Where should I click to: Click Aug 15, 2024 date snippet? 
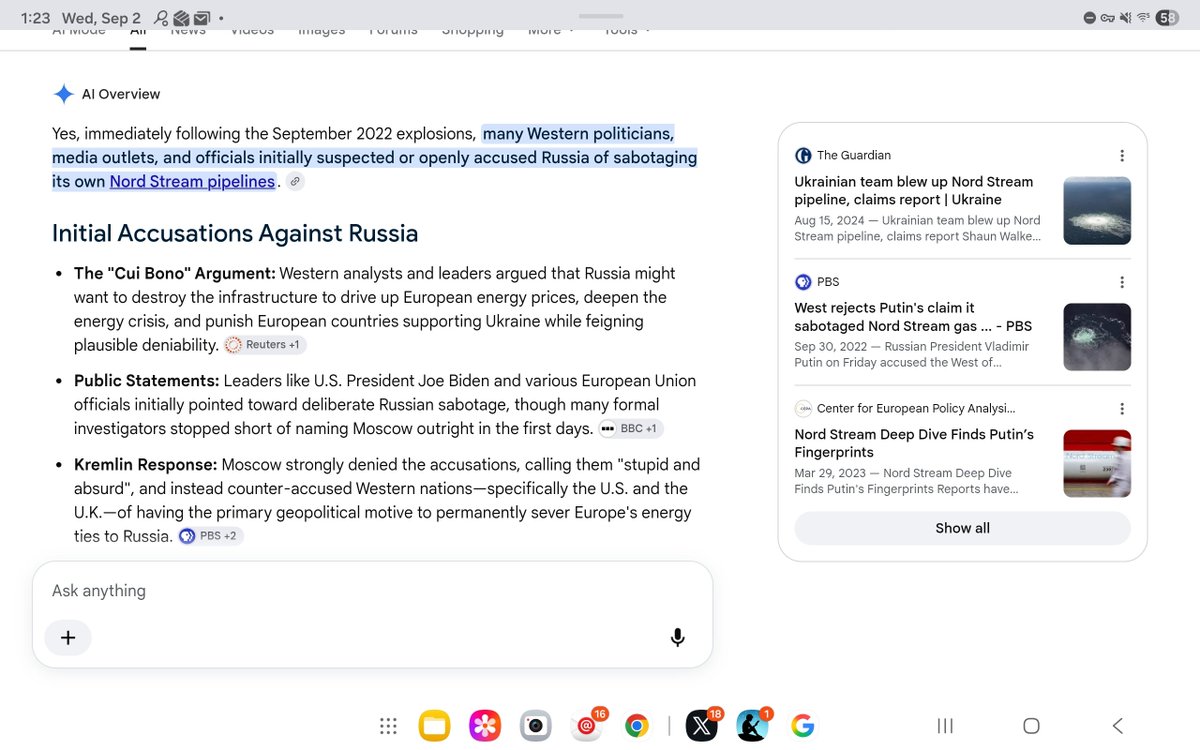coord(829,220)
